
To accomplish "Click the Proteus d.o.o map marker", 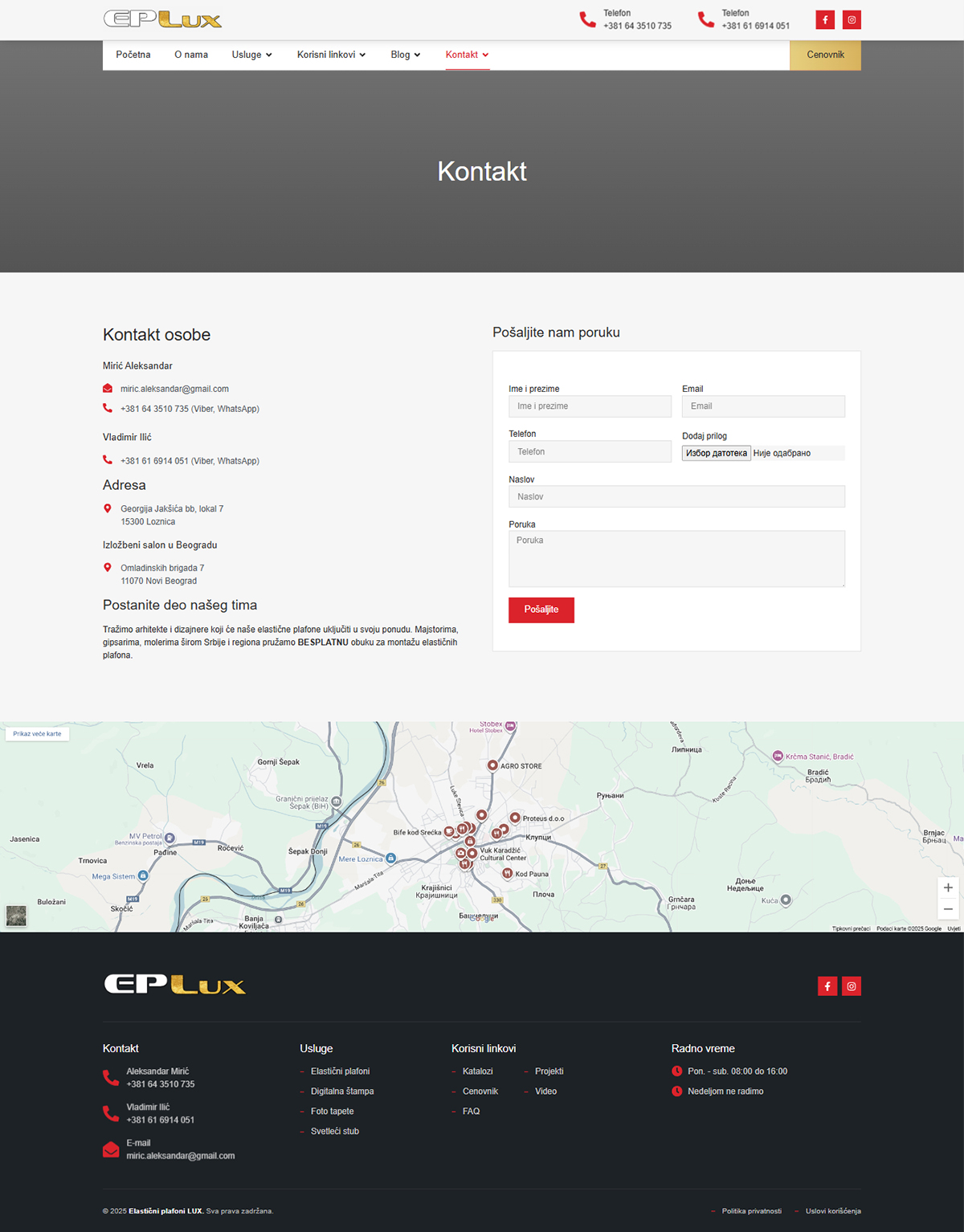I will coord(515,818).
